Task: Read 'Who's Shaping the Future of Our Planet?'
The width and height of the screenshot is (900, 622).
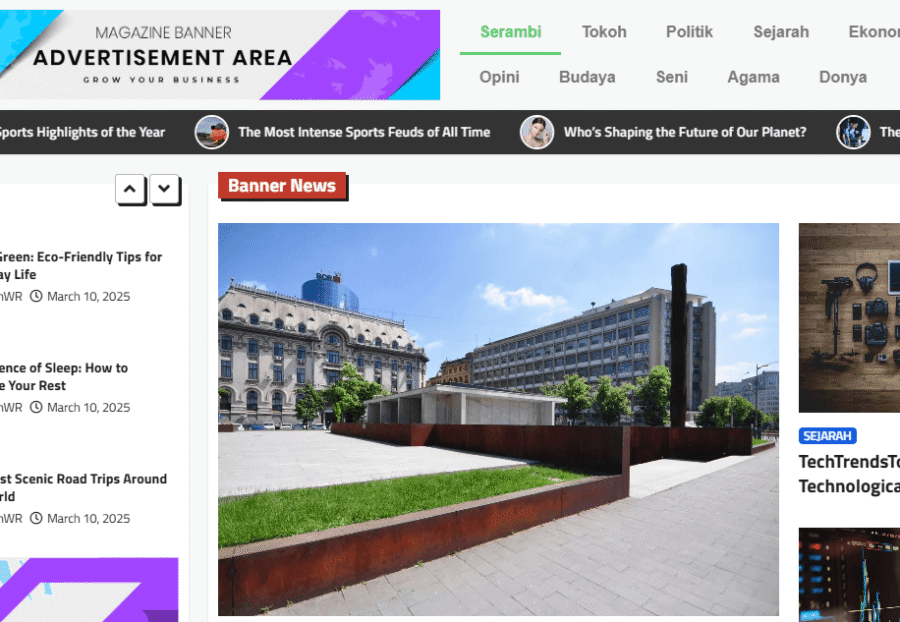Action: (x=685, y=132)
